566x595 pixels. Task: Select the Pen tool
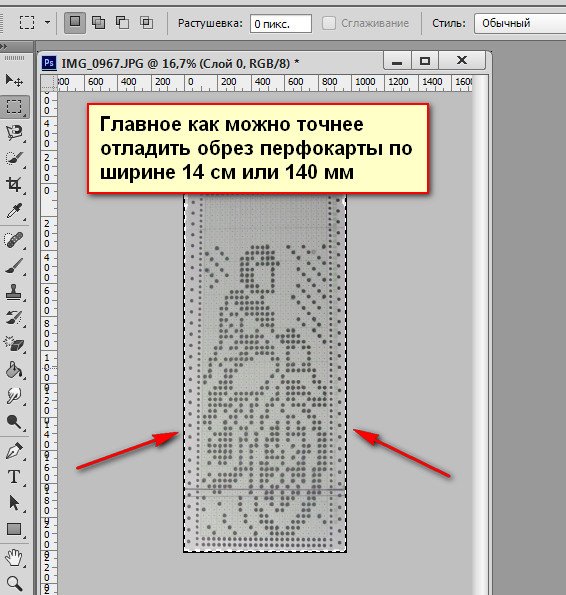(x=14, y=451)
